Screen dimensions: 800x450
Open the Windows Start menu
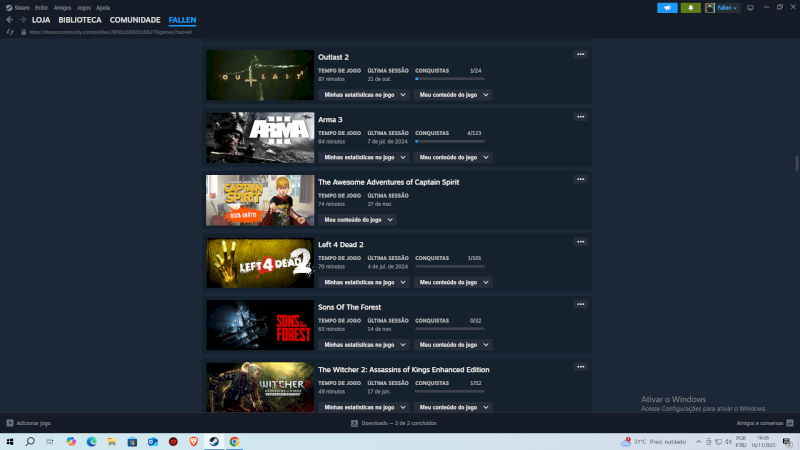(x=10, y=442)
